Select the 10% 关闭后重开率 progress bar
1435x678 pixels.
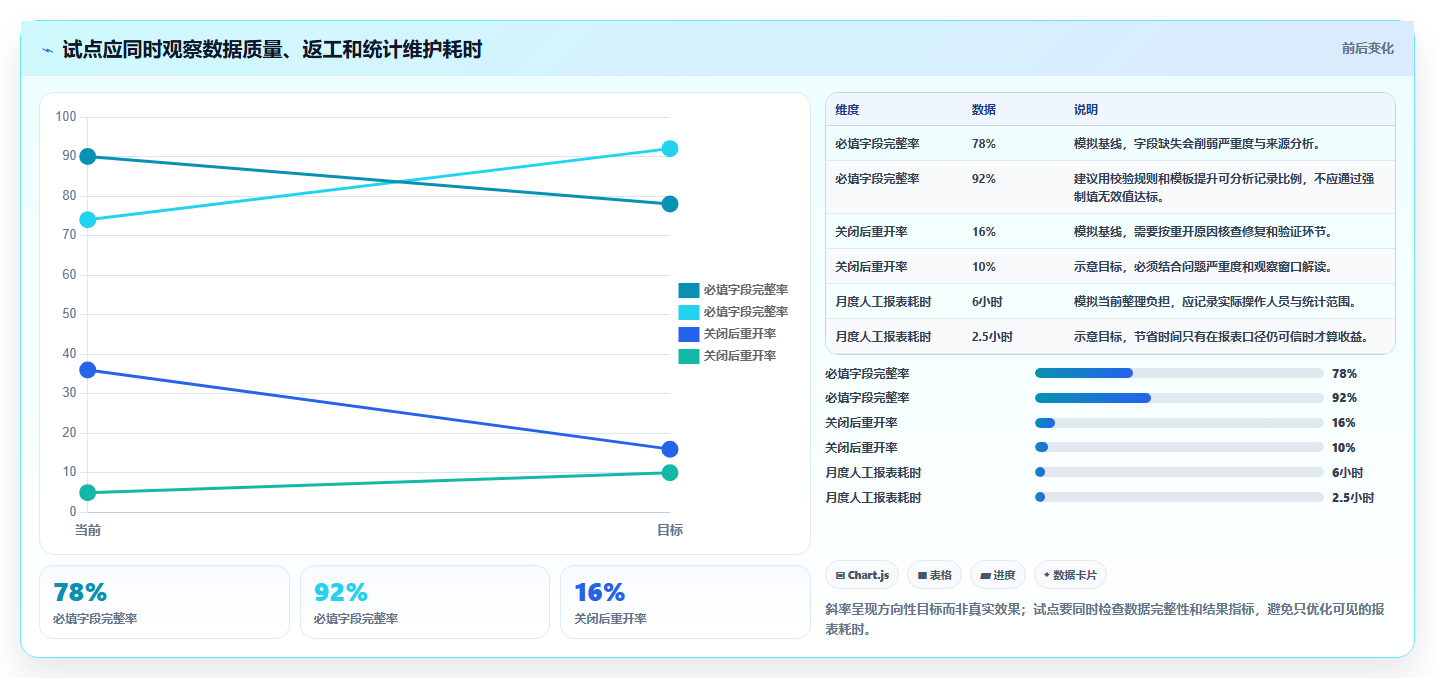1179,447
